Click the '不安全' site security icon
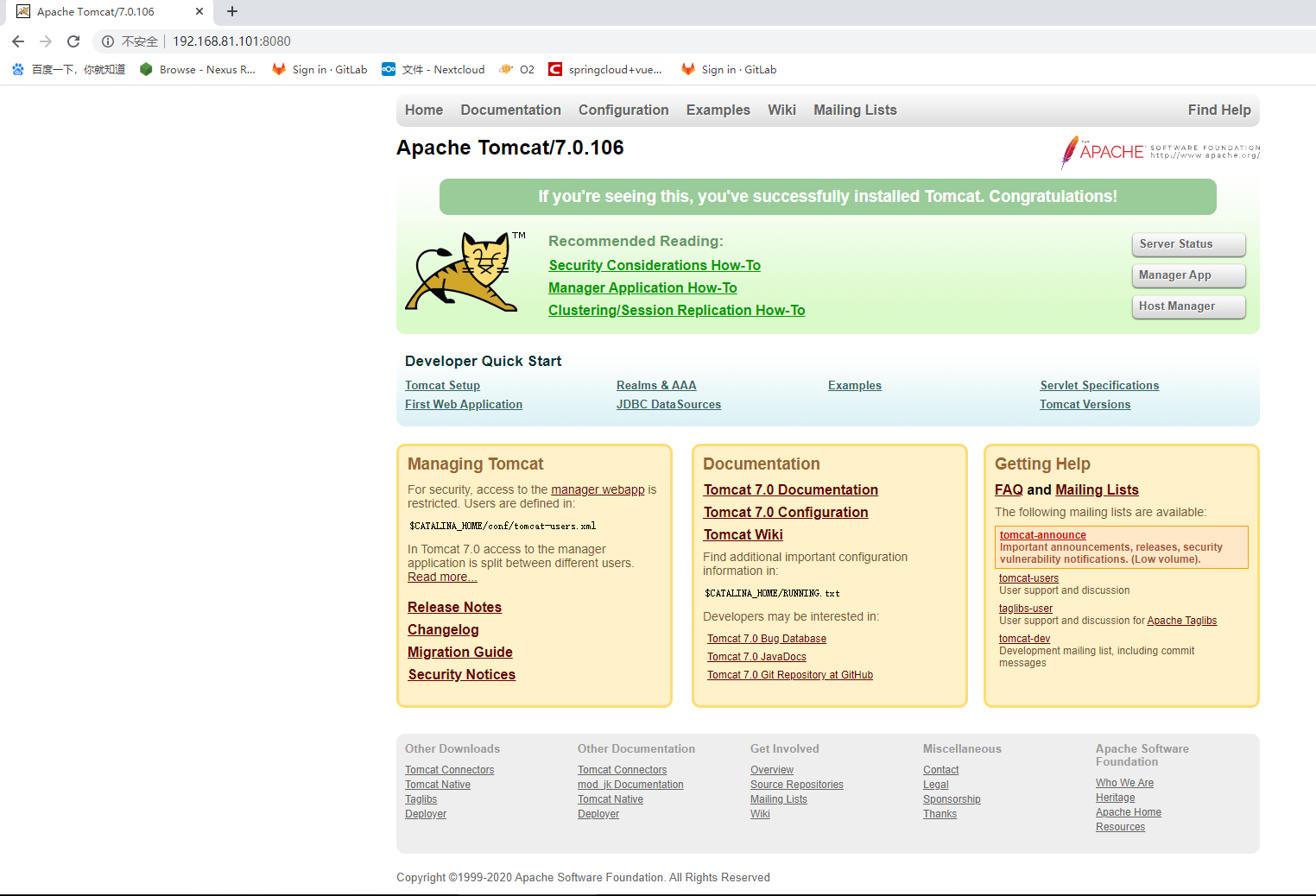This screenshot has width=1316, height=896. pyautogui.click(x=134, y=41)
